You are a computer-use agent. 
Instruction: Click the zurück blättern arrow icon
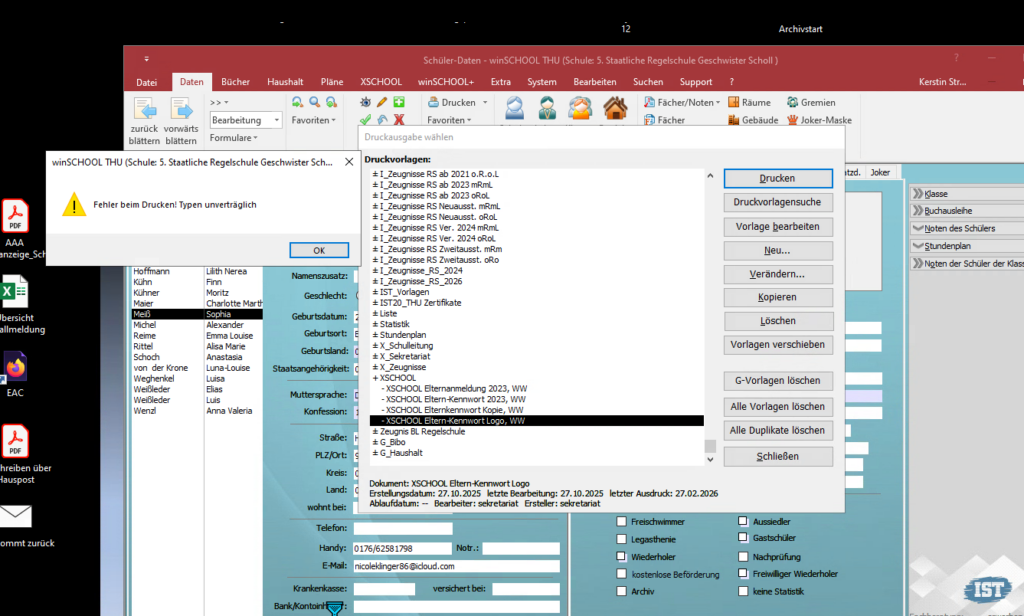point(145,109)
